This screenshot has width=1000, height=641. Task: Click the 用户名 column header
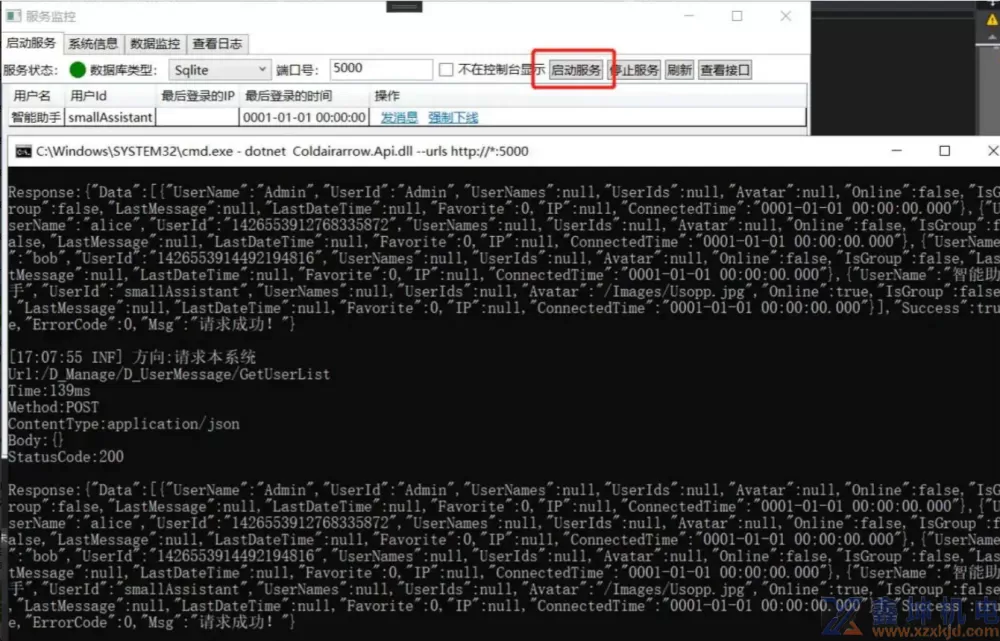(x=32, y=96)
